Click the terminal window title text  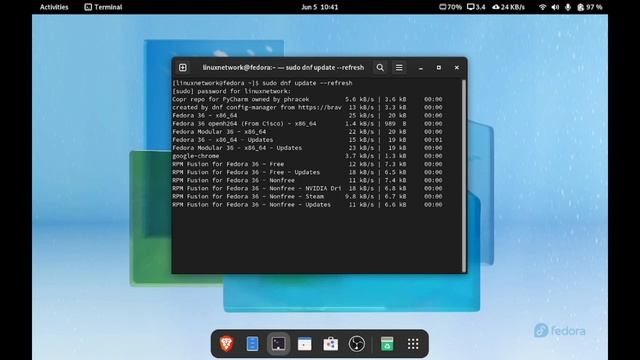coord(283,67)
